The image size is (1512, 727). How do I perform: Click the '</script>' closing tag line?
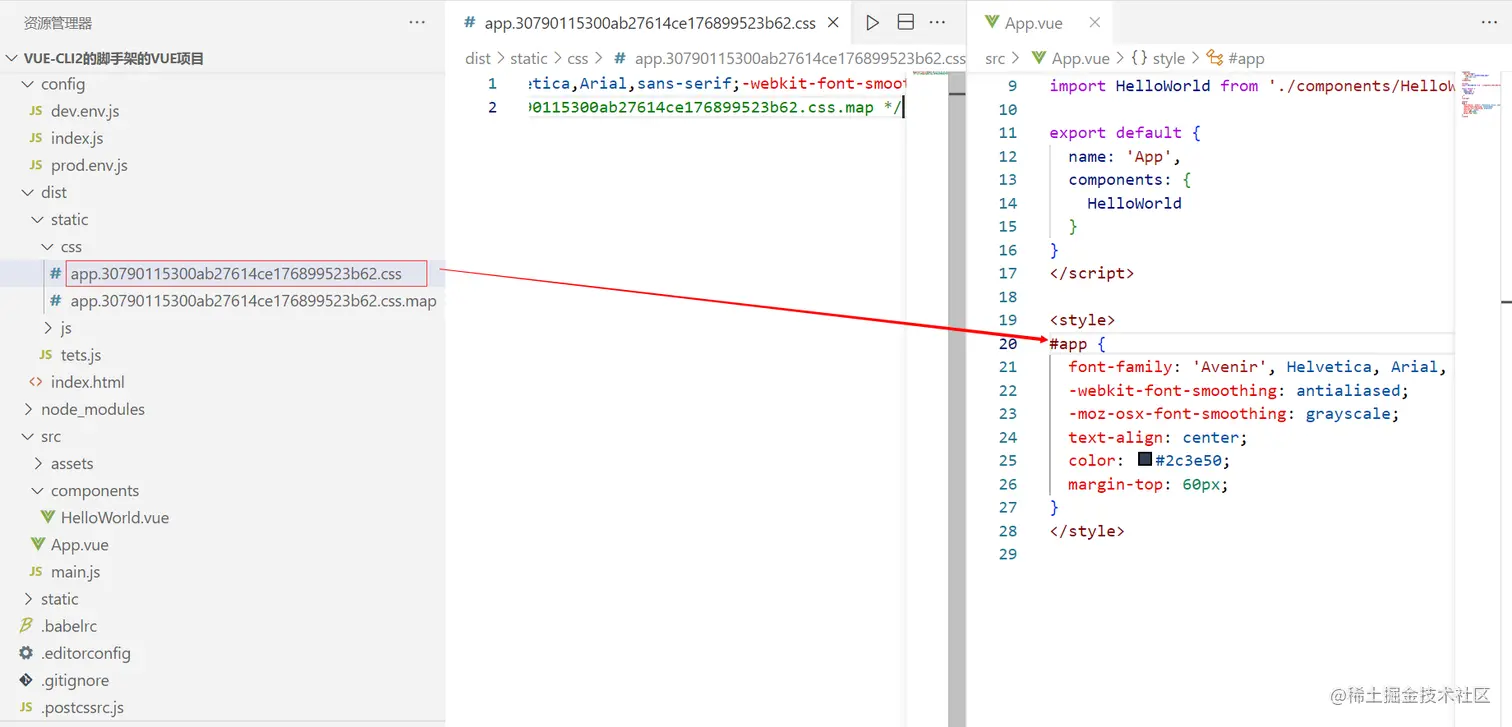coord(1092,273)
